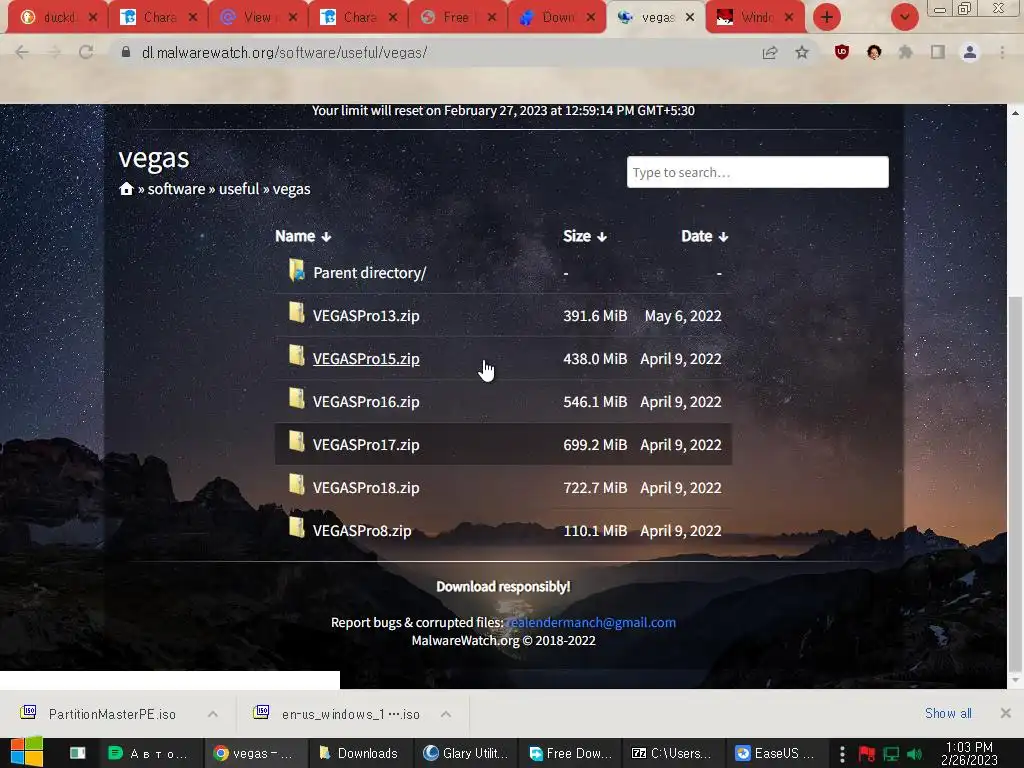Focus the Type to search field

758,172
